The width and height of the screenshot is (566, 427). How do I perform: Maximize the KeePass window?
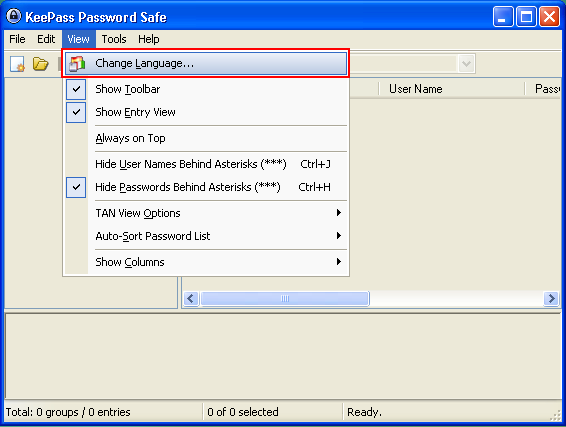click(x=526, y=17)
